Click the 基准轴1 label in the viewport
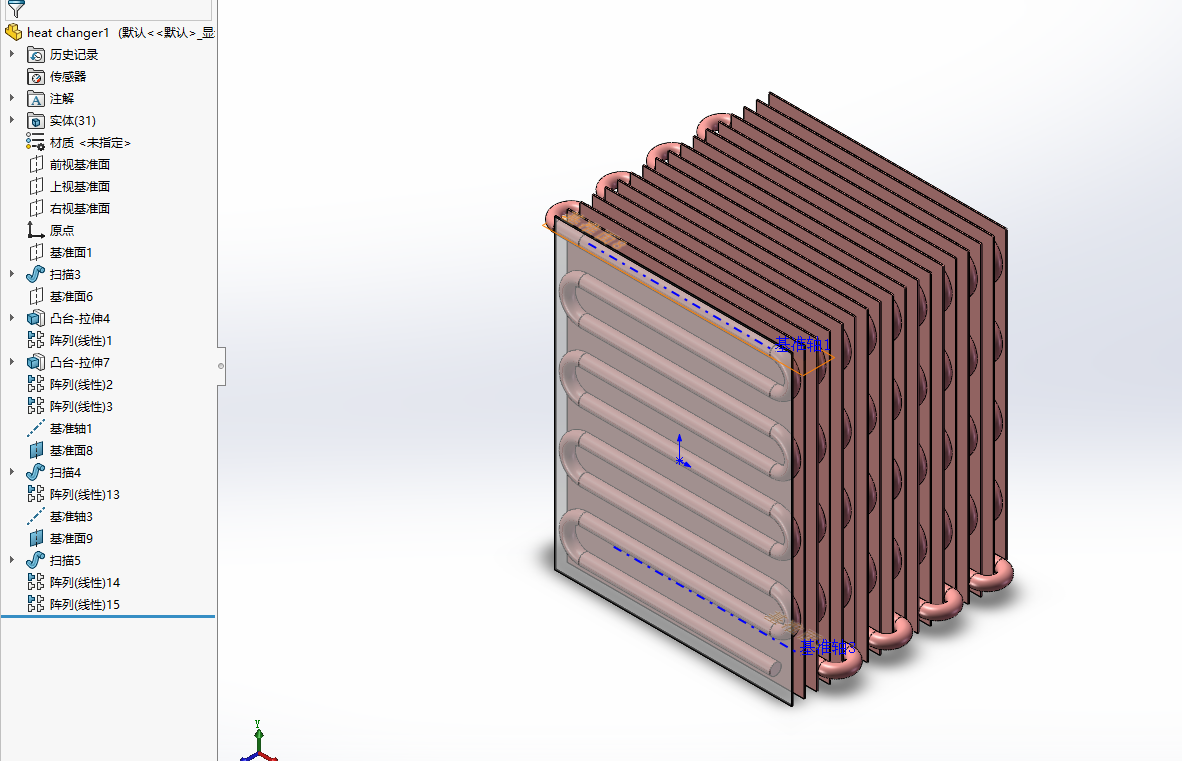 tap(804, 344)
